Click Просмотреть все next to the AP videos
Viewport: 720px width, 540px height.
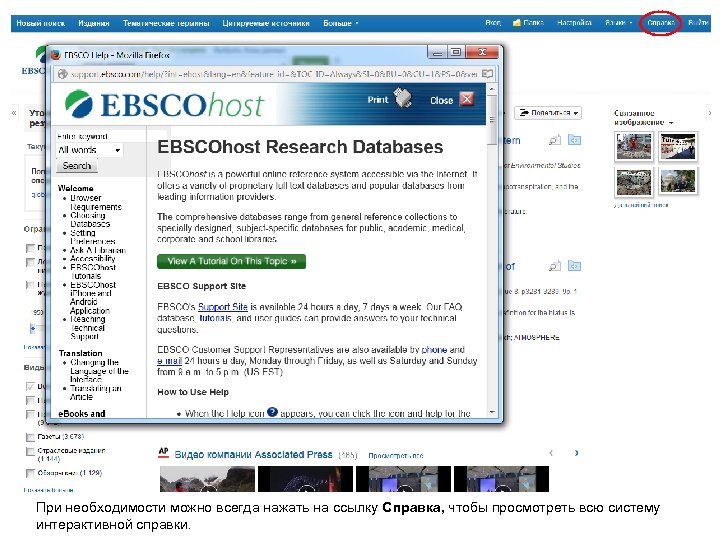(x=396, y=456)
